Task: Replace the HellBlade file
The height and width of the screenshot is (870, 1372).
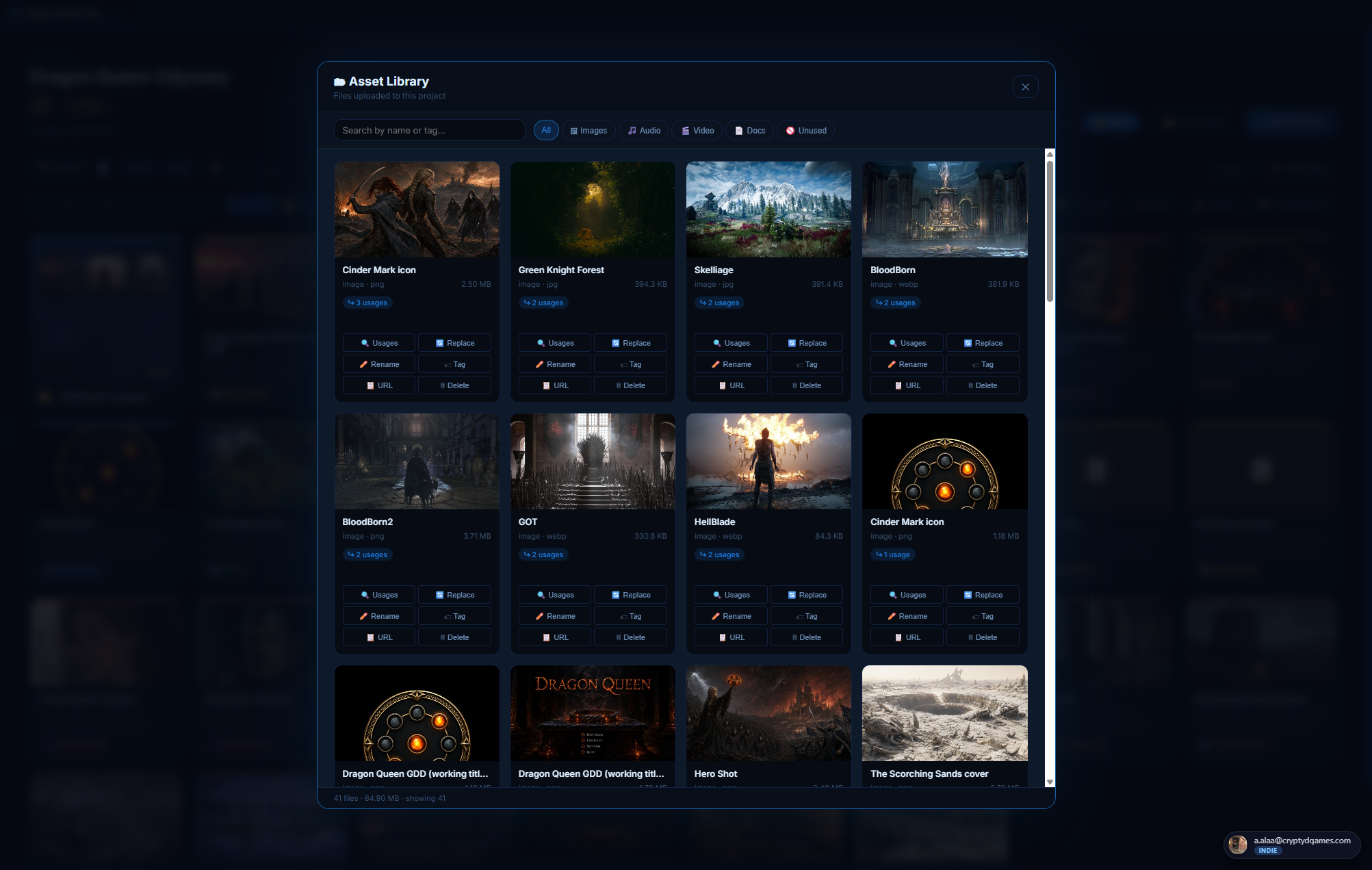Action: tap(806, 595)
